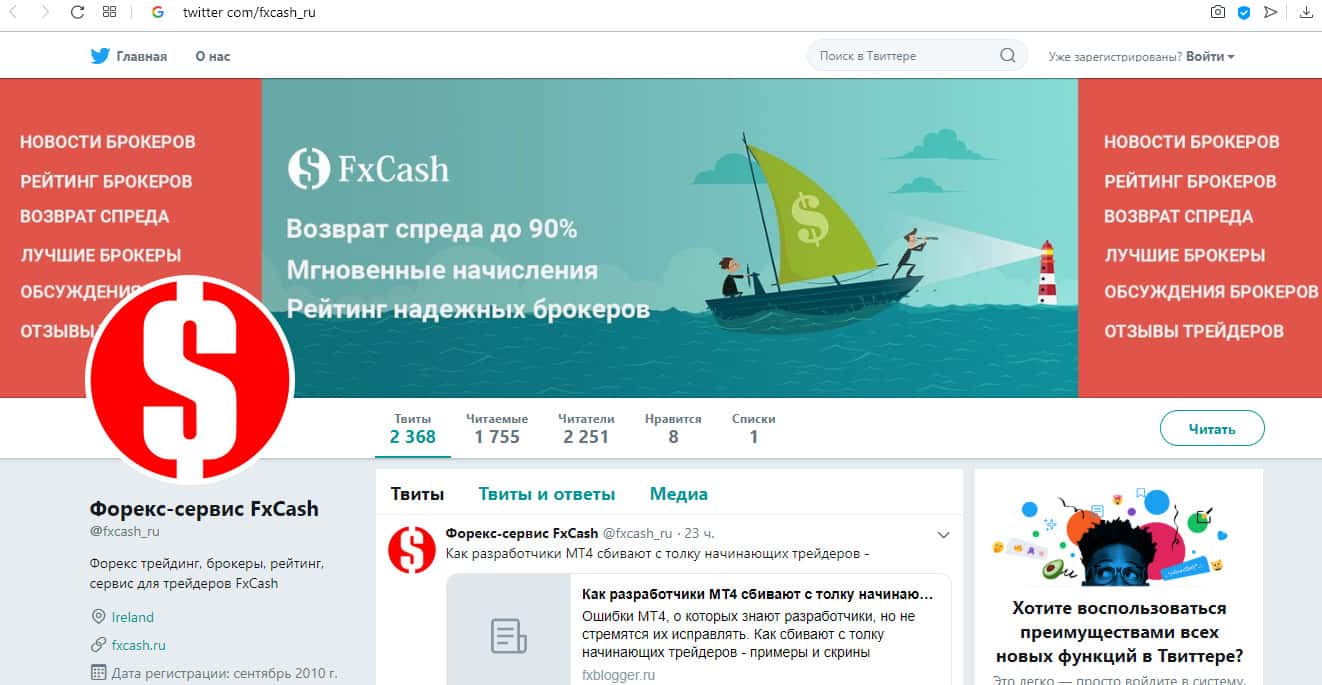Open the Войти login dropdown

point(1210,56)
